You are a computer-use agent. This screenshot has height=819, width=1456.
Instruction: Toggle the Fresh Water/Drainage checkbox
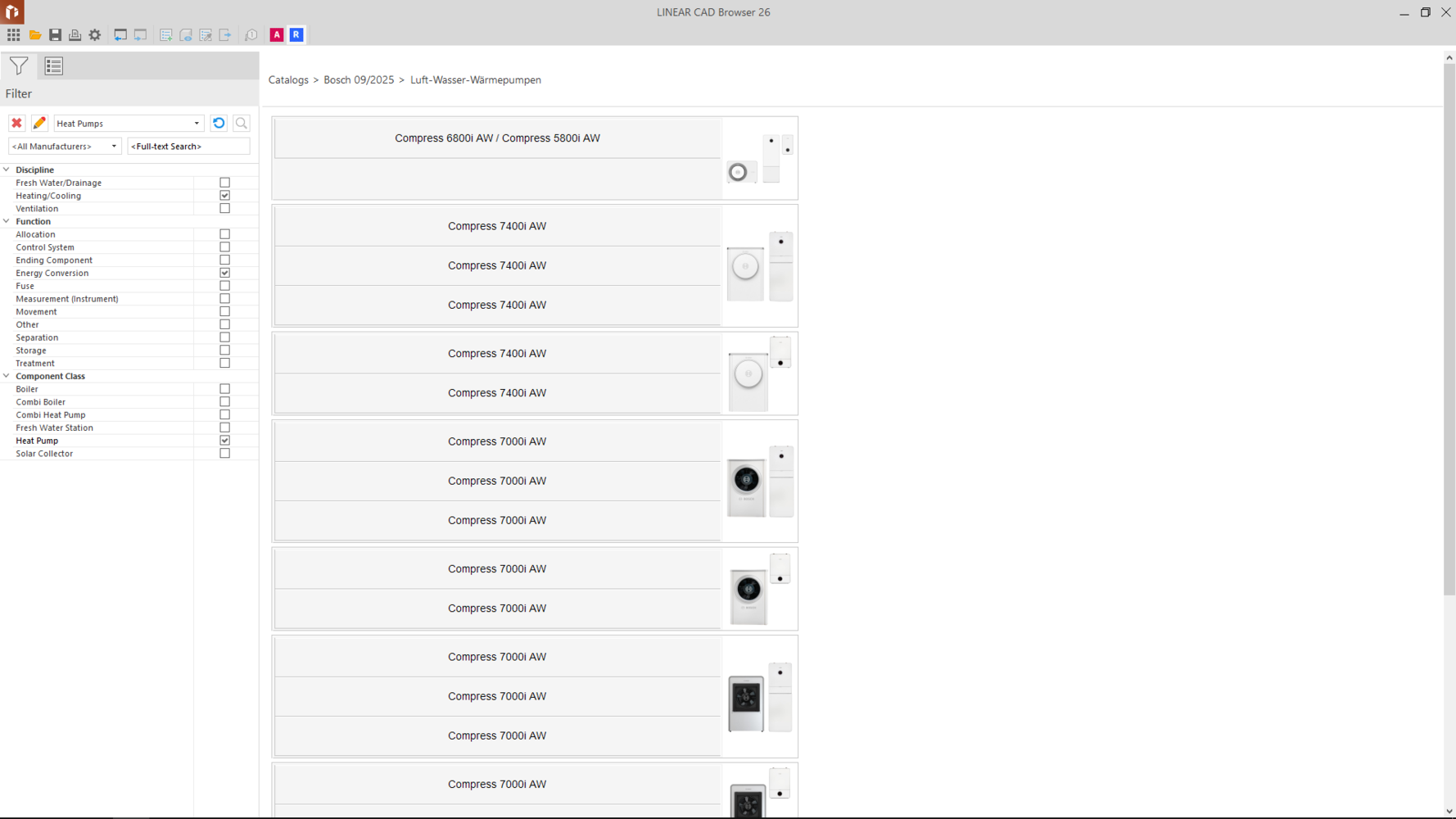(225, 183)
